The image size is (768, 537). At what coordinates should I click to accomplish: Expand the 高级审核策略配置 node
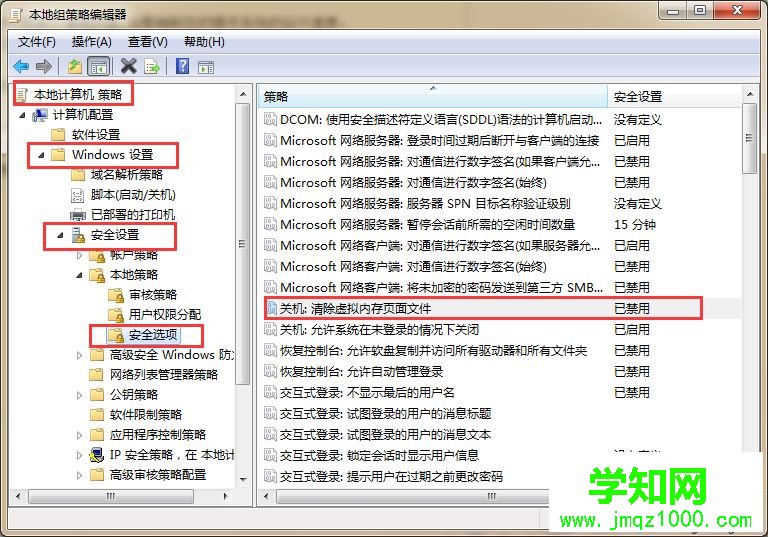pos(80,475)
